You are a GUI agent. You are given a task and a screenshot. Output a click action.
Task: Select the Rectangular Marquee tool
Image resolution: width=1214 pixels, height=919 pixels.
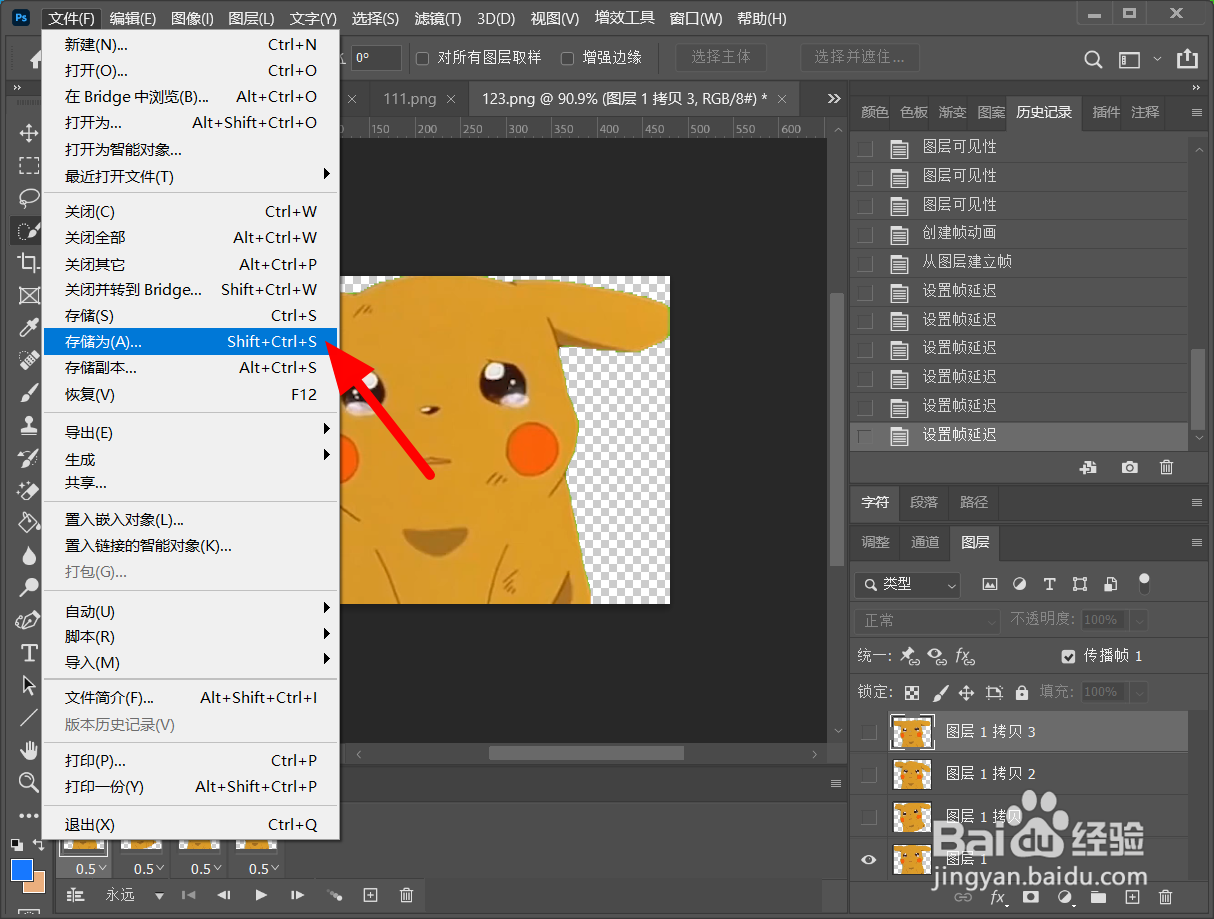[x=28, y=165]
